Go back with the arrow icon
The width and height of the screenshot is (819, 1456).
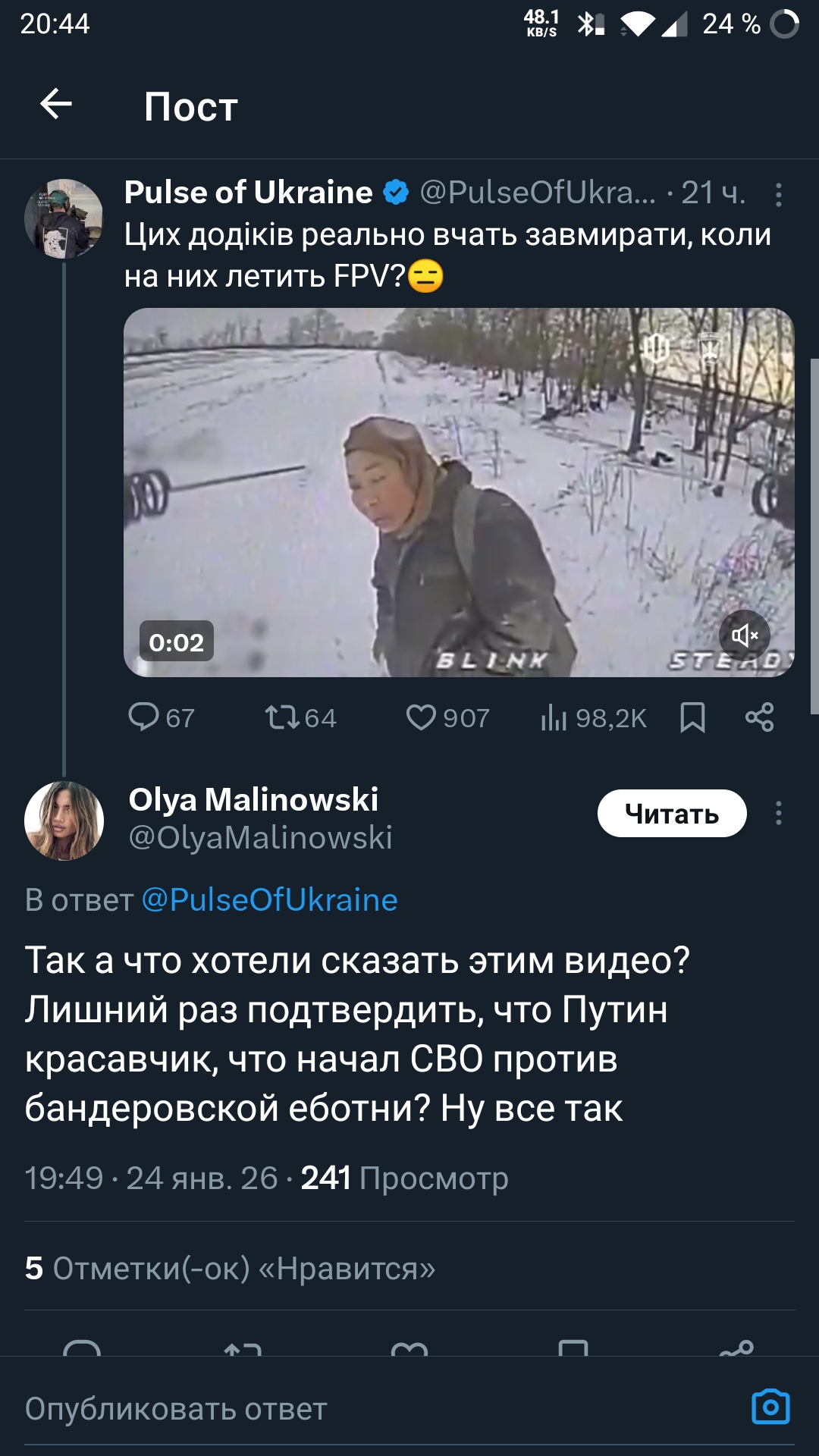coord(56,104)
